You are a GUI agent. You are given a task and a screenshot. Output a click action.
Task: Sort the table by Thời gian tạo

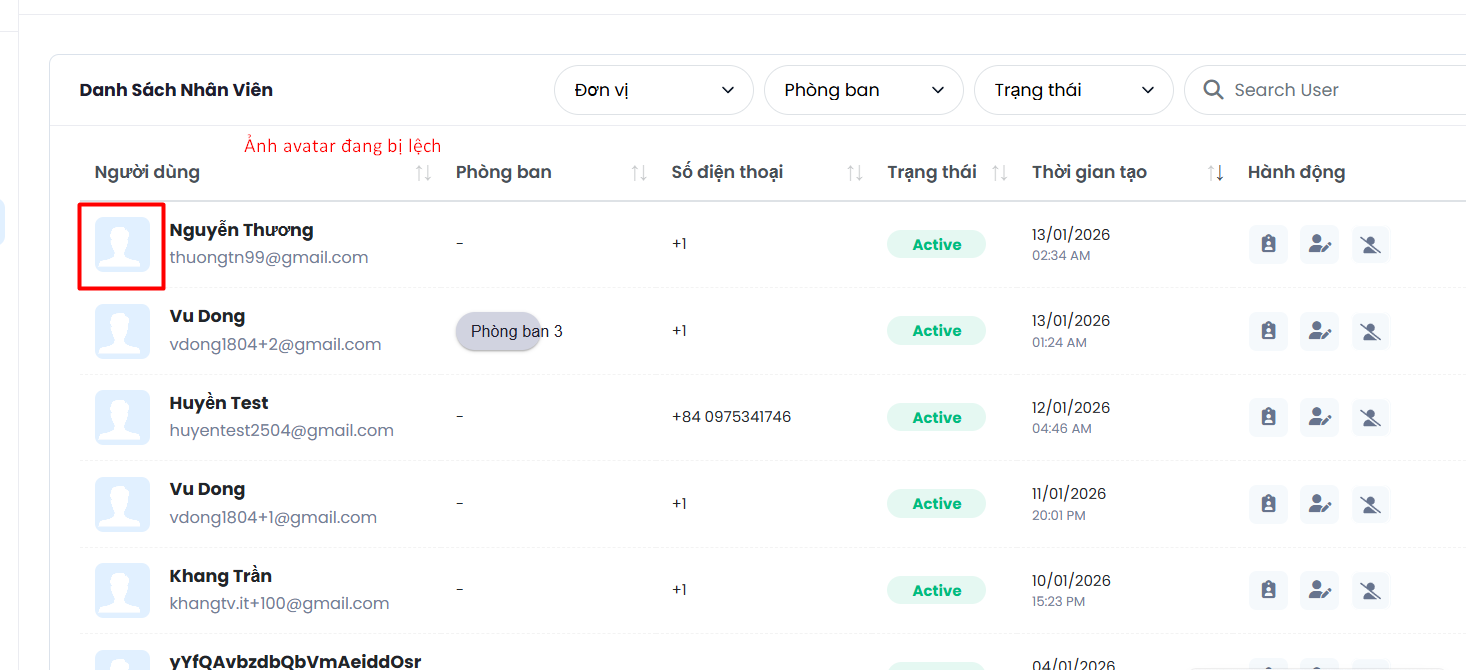pos(1215,173)
